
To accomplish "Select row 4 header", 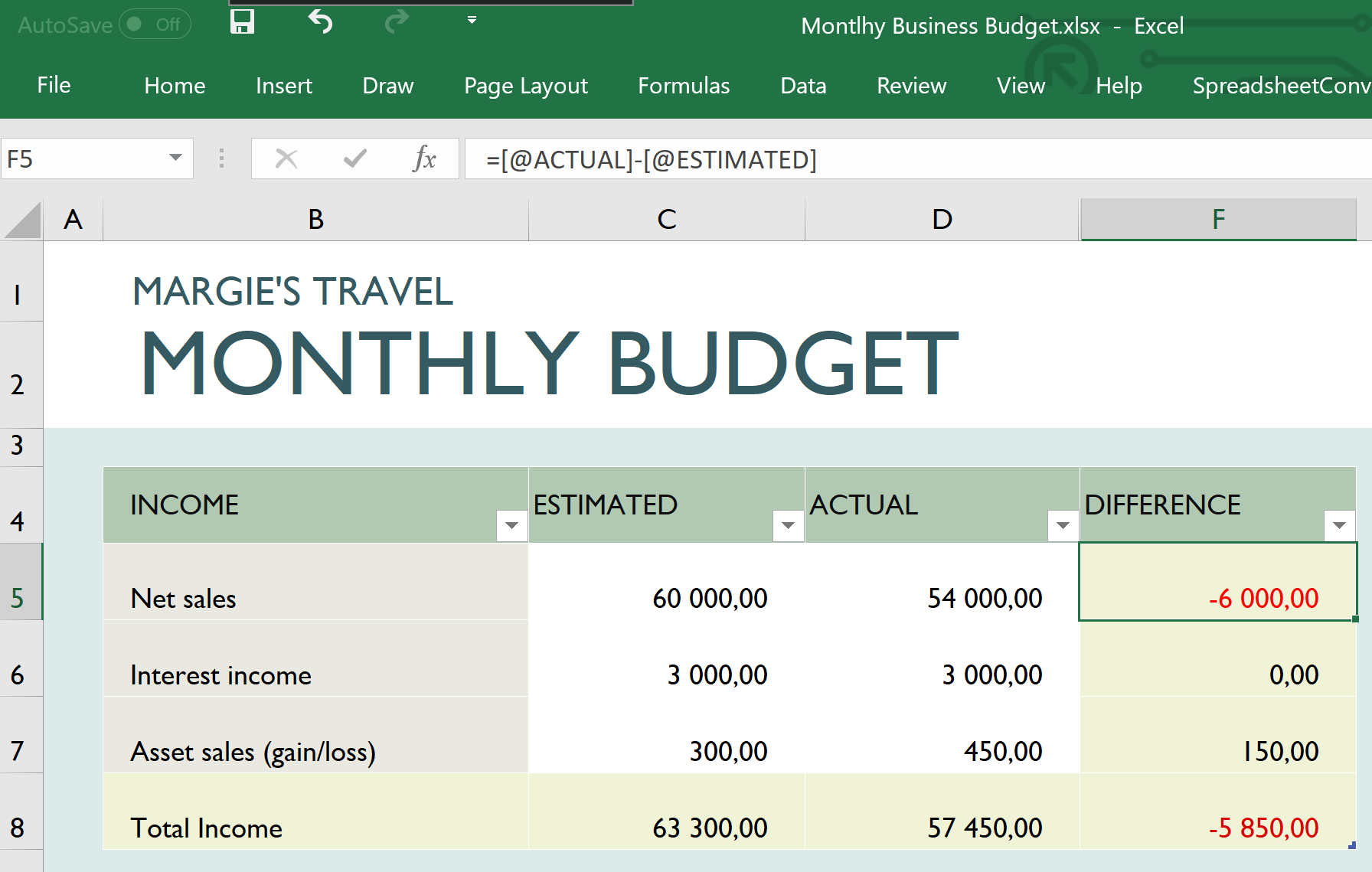I will click(x=21, y=505).
